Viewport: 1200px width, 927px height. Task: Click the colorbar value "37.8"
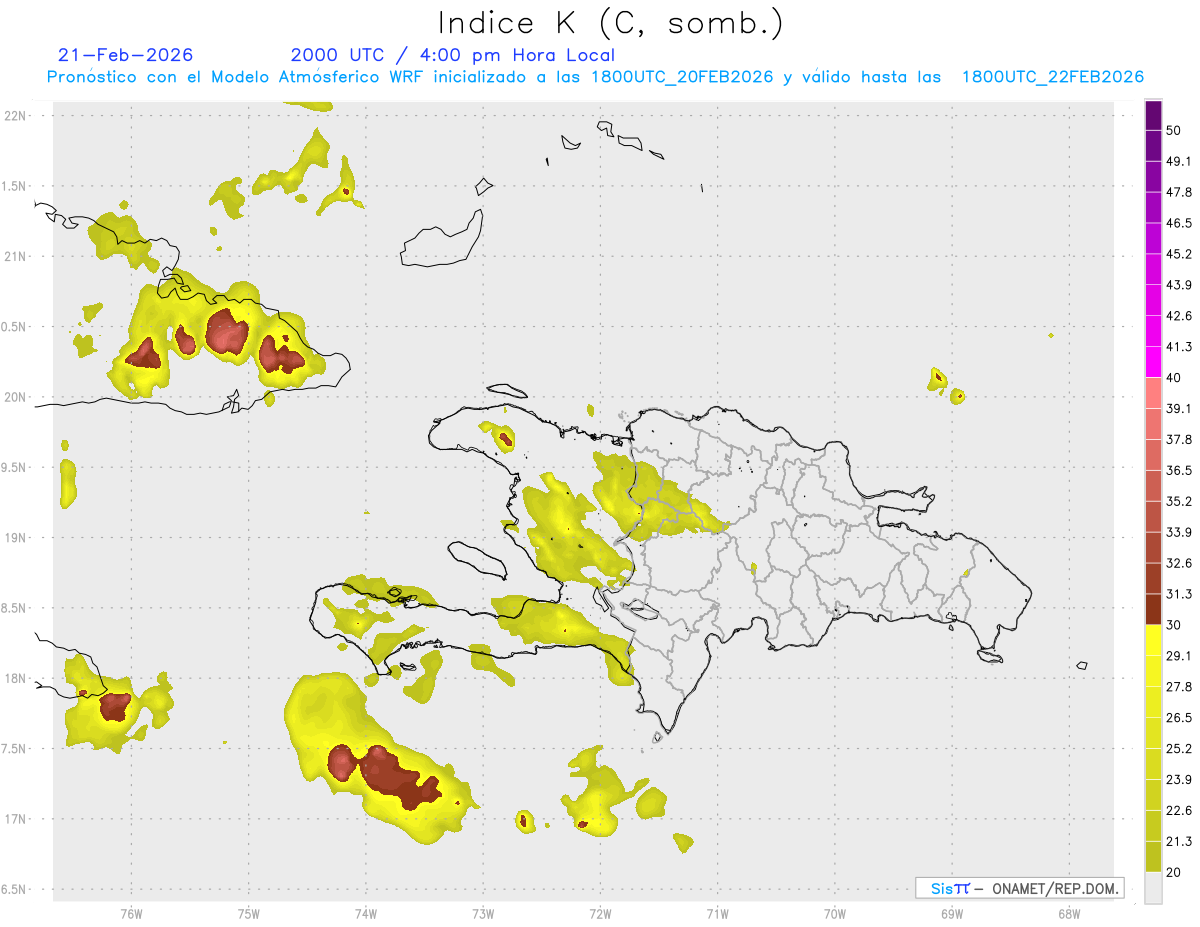[1179, 439]
